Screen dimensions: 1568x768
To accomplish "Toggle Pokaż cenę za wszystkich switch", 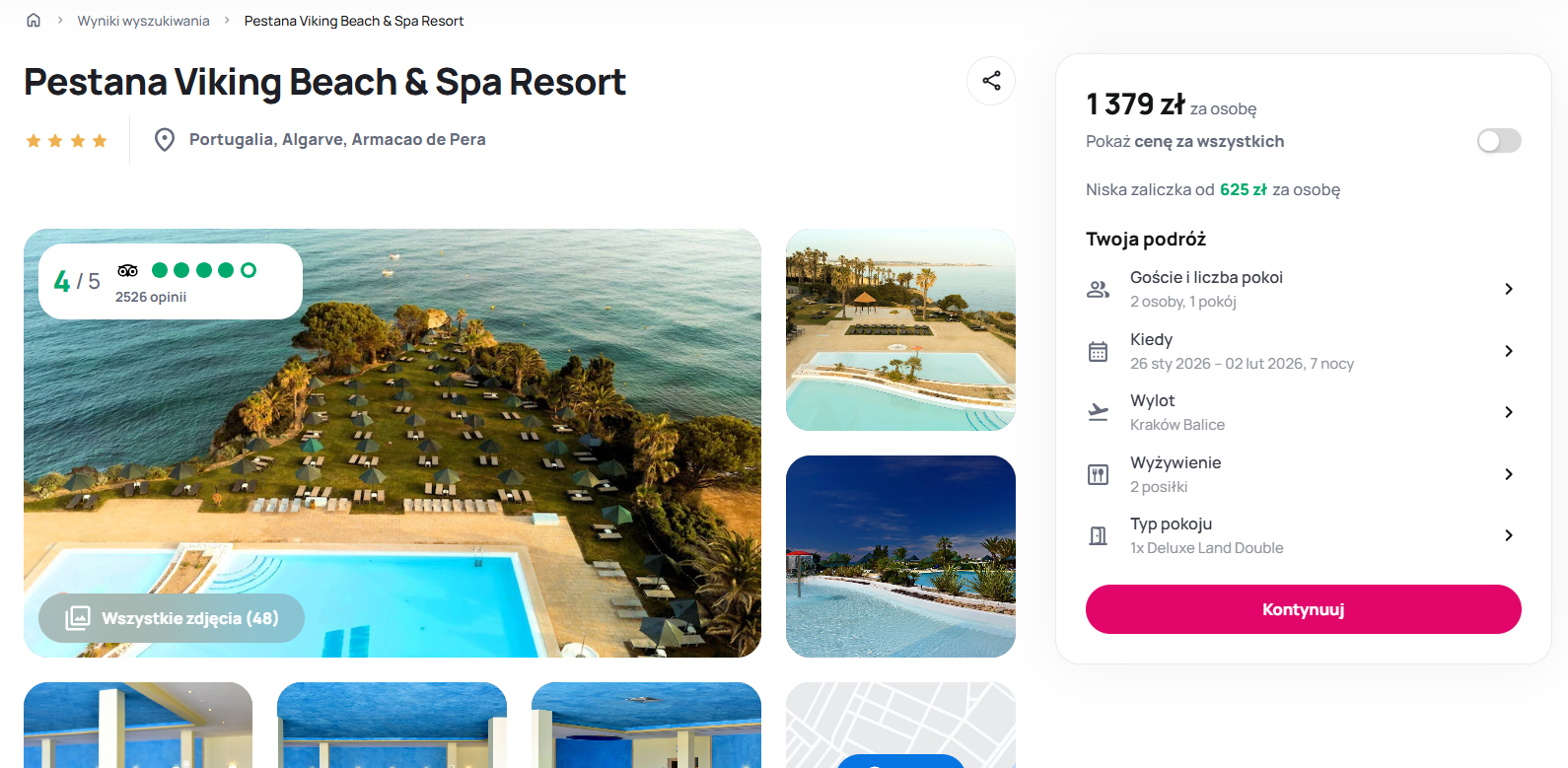I will coord(1498,141).
